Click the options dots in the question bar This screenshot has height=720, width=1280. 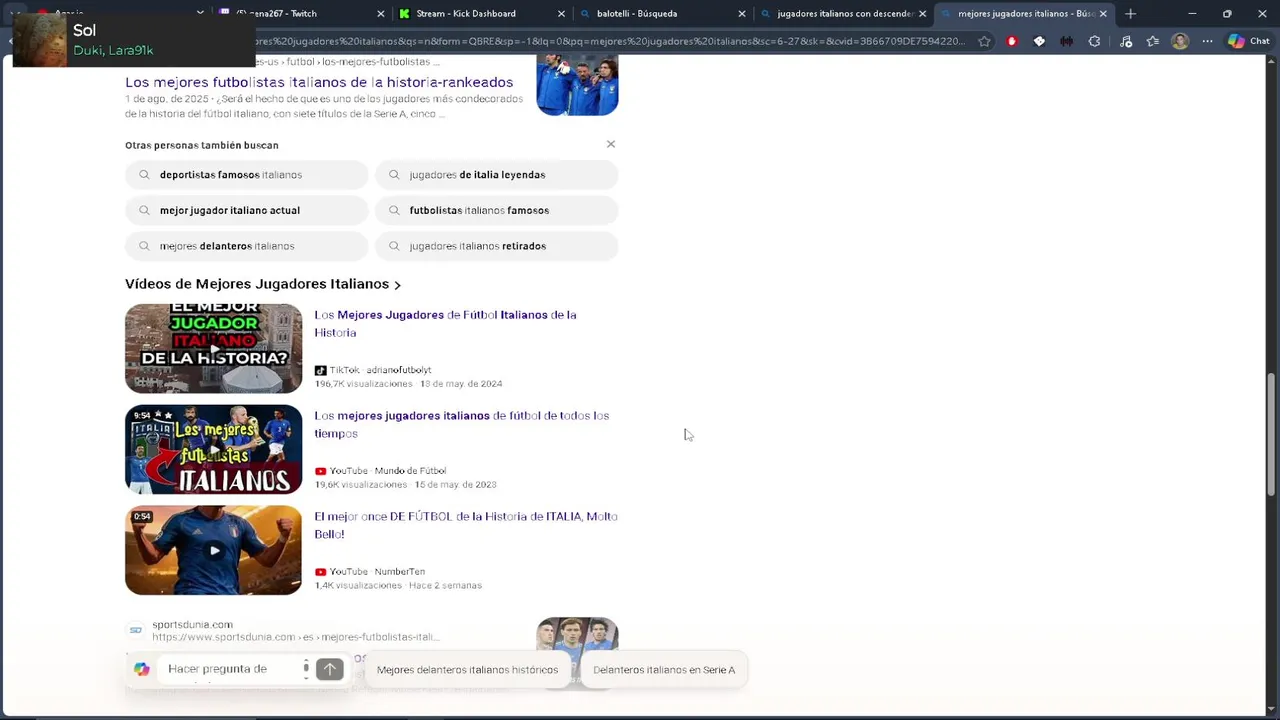pyautogui.click(x=306, y=668)
